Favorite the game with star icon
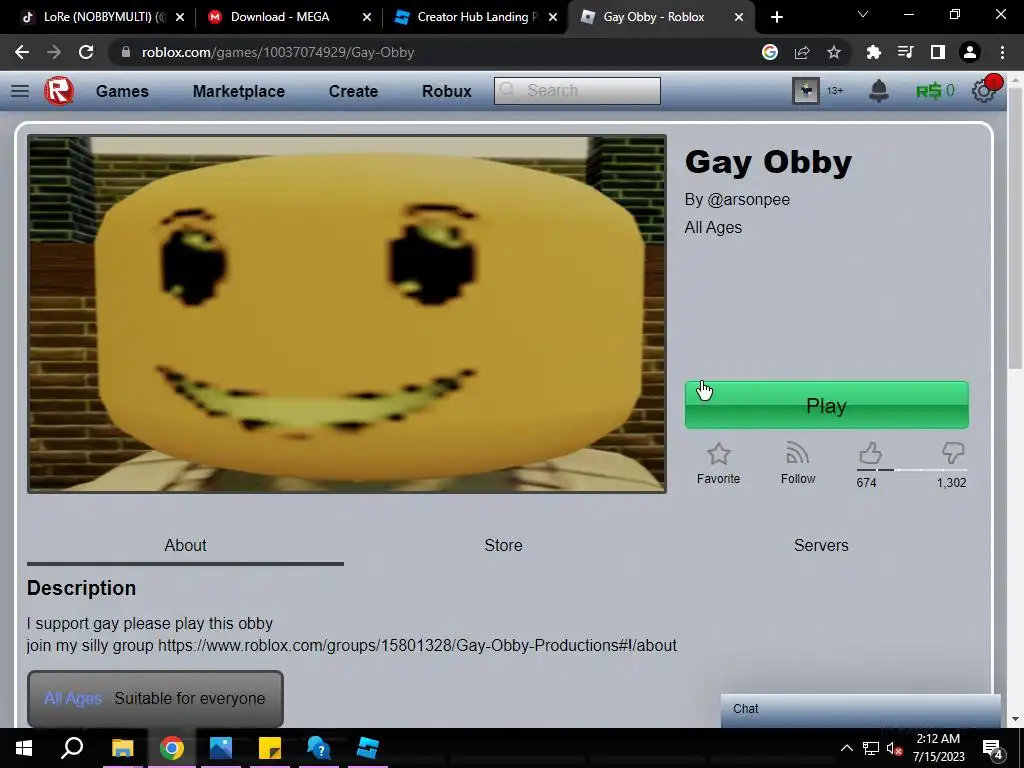Screen dimensions: 1024x768 click(x=718, y=454)
